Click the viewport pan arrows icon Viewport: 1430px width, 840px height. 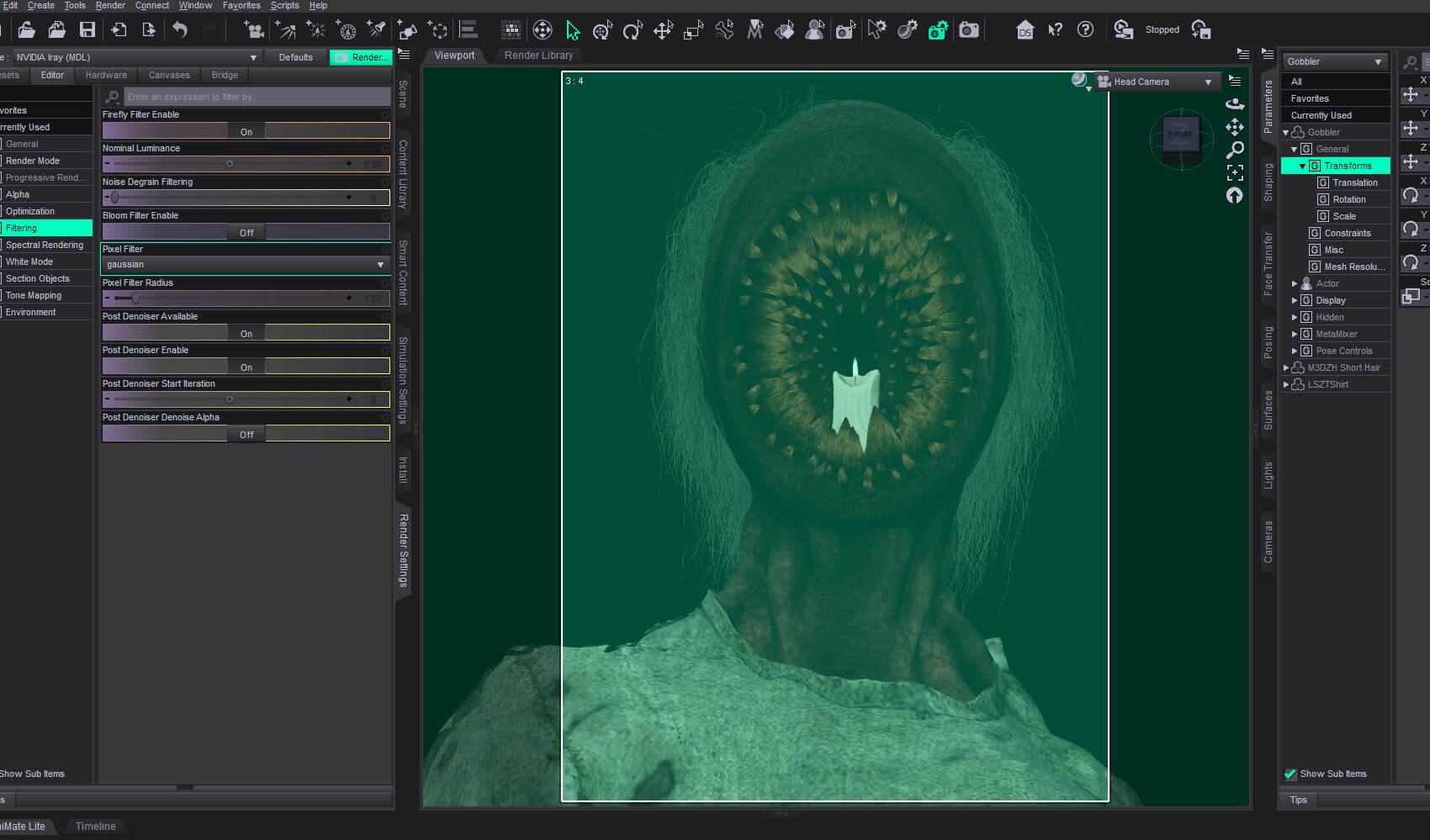coord(1235,127)
